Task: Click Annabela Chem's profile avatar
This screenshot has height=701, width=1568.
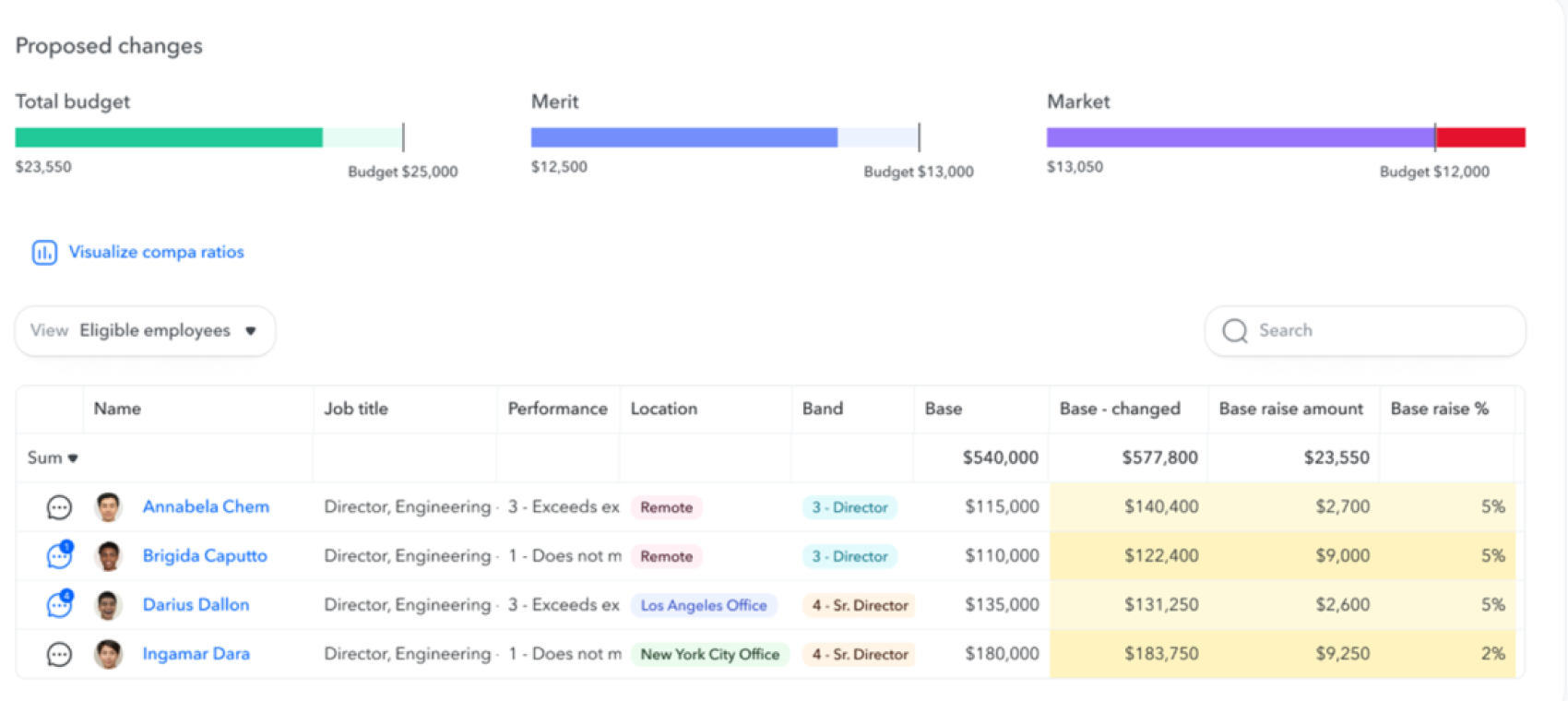Action: 108,507
